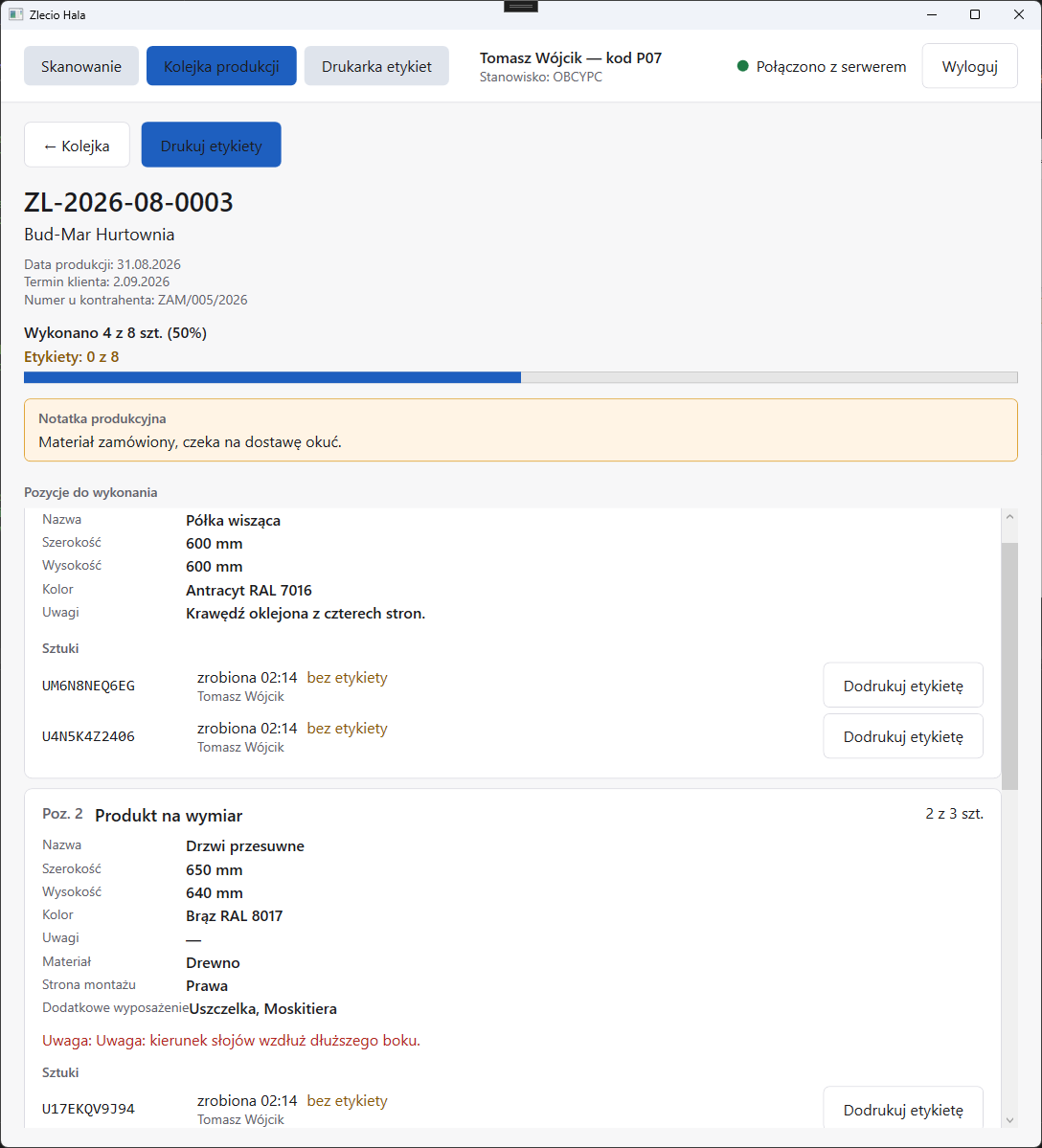Click 'Numer u kontrahenta: ZAM/005/2026'

point(135,300)
